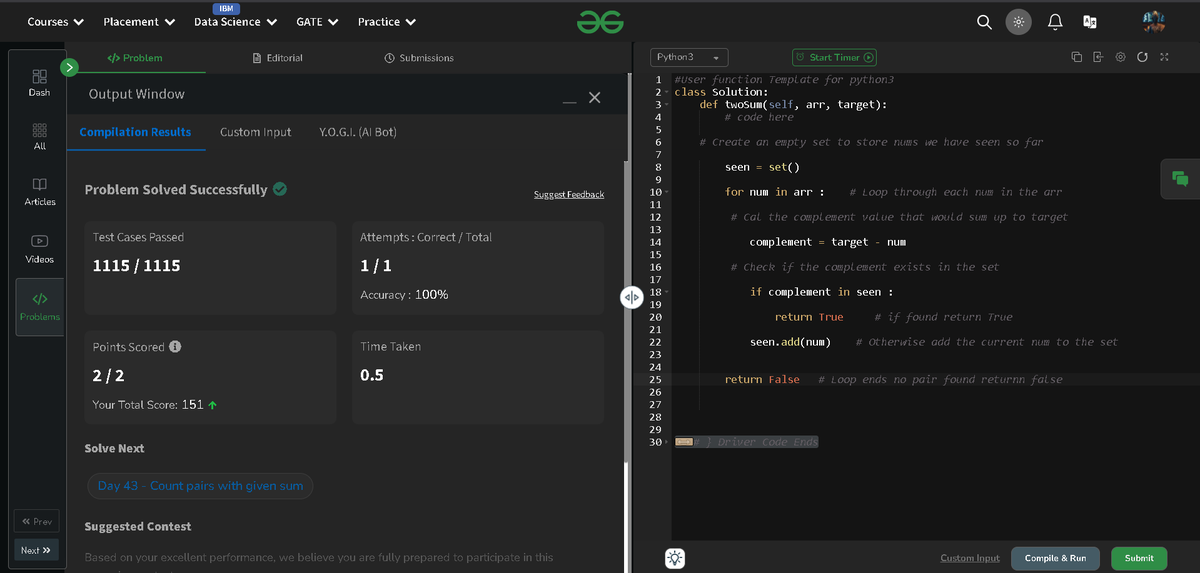Open the Submissions tab
This screenshot has height=573, width=1200.
pyautogui.click(x=419, y=58)
